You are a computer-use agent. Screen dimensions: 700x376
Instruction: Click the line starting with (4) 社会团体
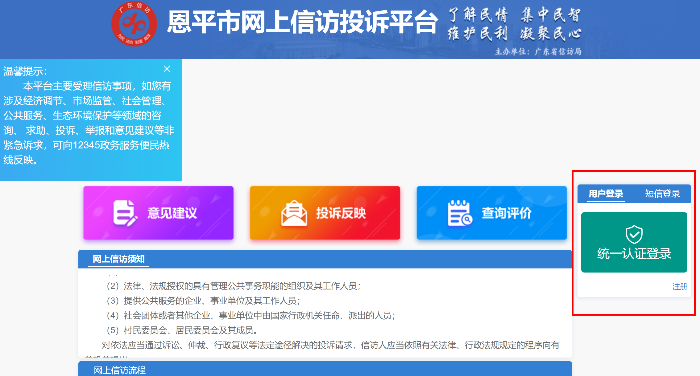(x=250, y=315)
